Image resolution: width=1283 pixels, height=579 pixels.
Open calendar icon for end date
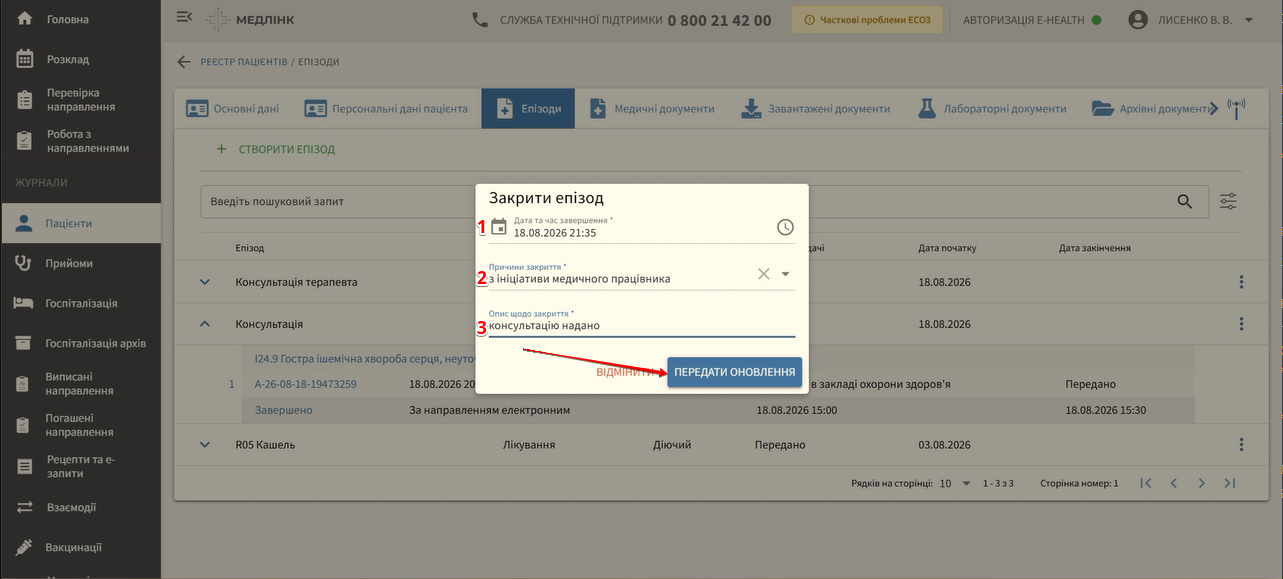click(x=498, y=227)
